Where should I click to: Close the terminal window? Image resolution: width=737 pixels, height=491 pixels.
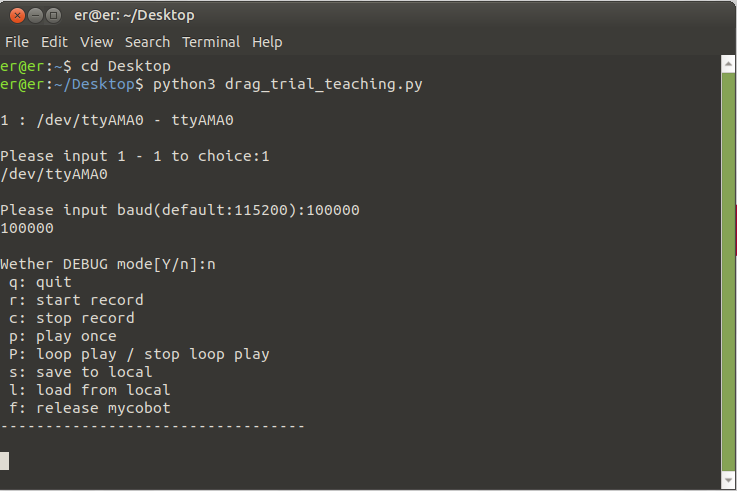pyautogui.click(x=16, y=15)
